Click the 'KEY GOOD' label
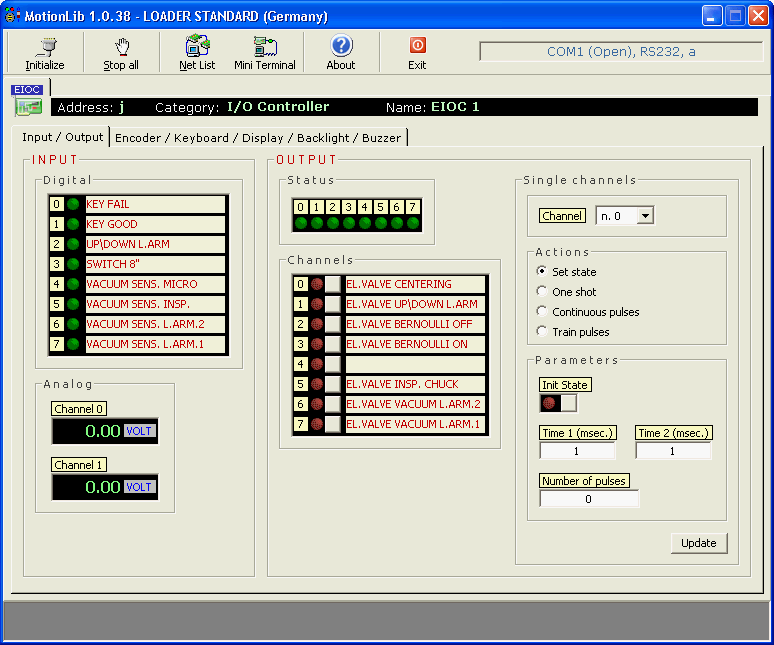 point(112,224)
